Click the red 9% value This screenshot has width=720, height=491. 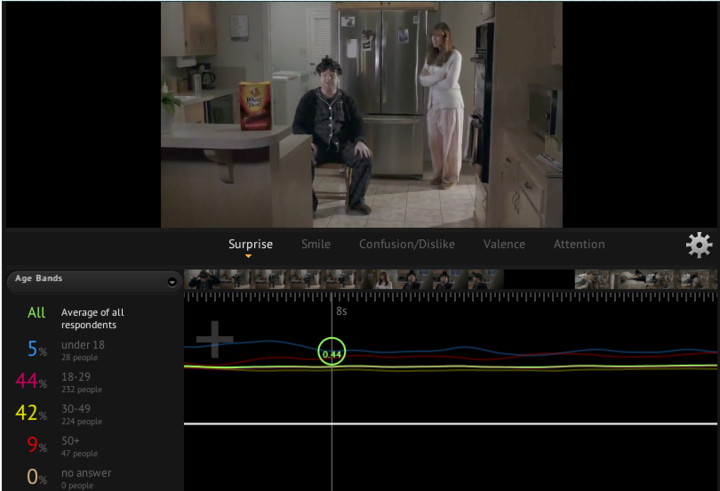pos(37,445)
